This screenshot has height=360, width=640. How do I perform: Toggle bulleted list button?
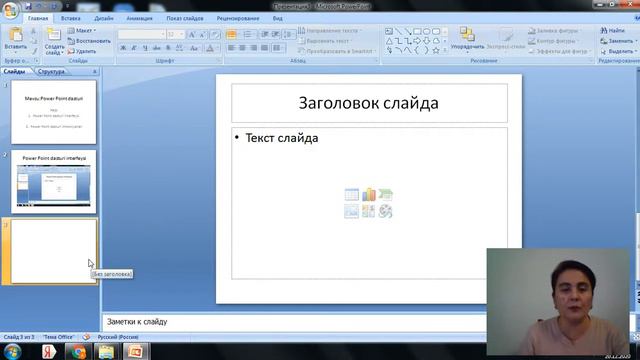click(x=231, y=35)
